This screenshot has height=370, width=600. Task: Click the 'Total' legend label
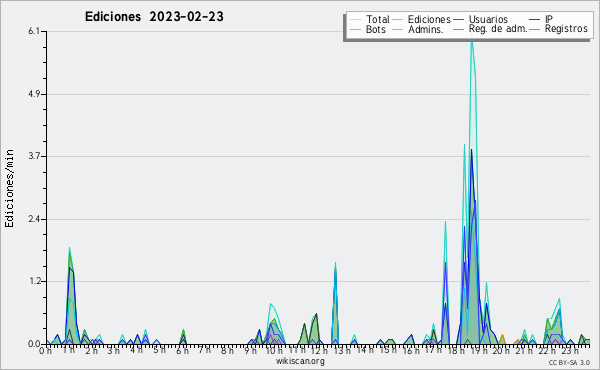378,19
